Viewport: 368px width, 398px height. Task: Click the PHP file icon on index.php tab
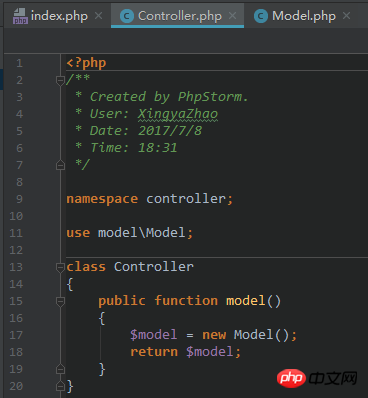tap(20, 16)
